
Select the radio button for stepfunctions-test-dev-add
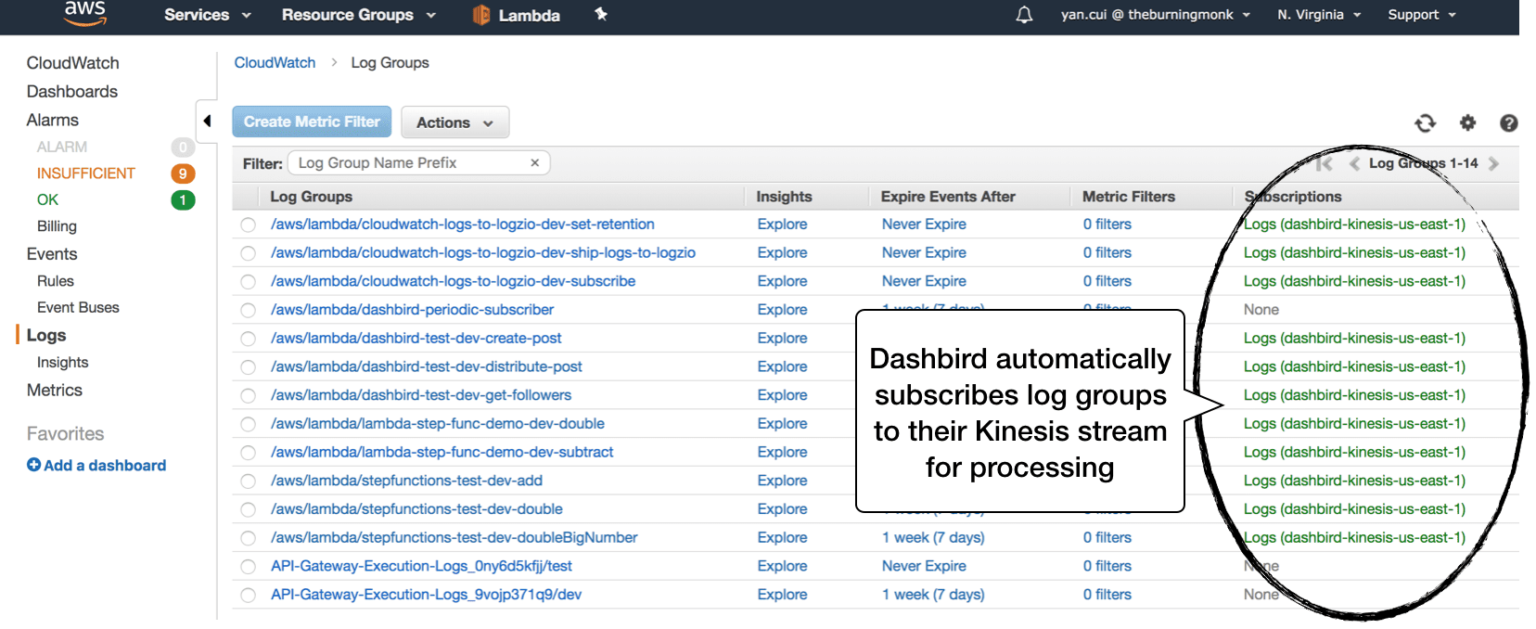click(247, 480)
